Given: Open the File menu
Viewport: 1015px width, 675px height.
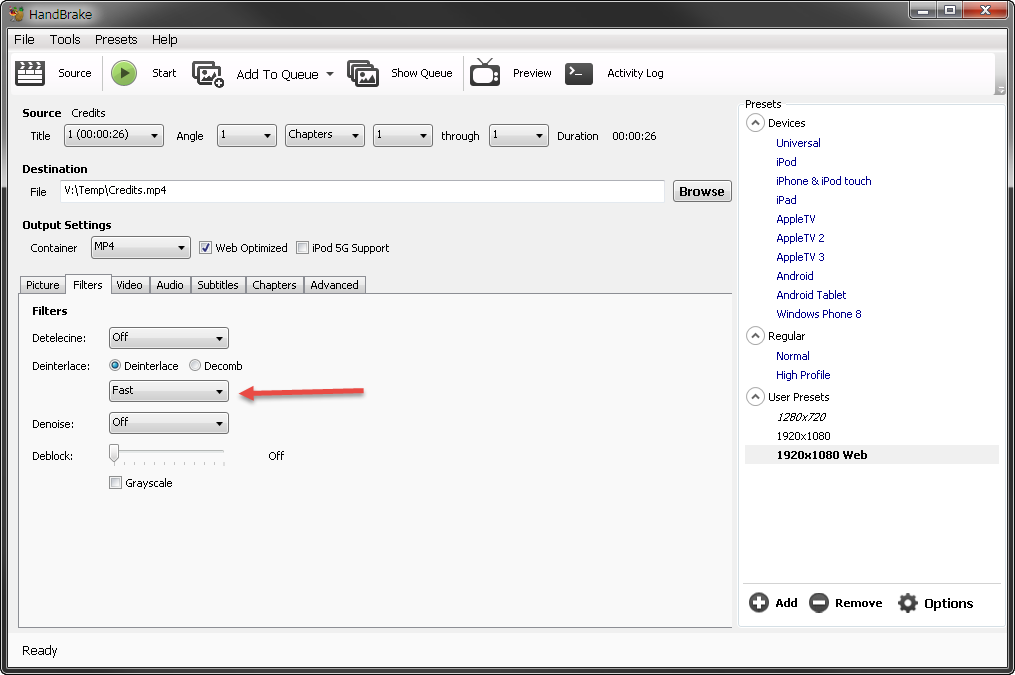Looking at the screenshot, I should (25, 39).
